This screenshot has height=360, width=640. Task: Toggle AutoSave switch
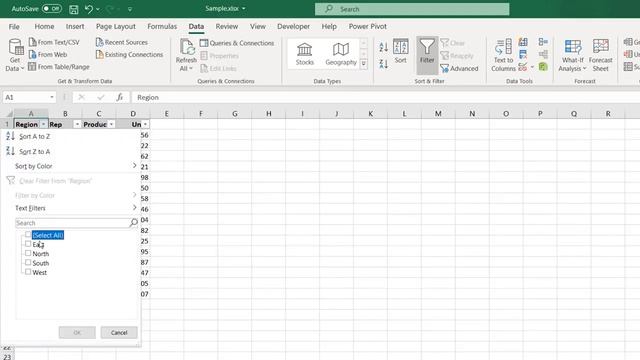[x=51, y=8]
